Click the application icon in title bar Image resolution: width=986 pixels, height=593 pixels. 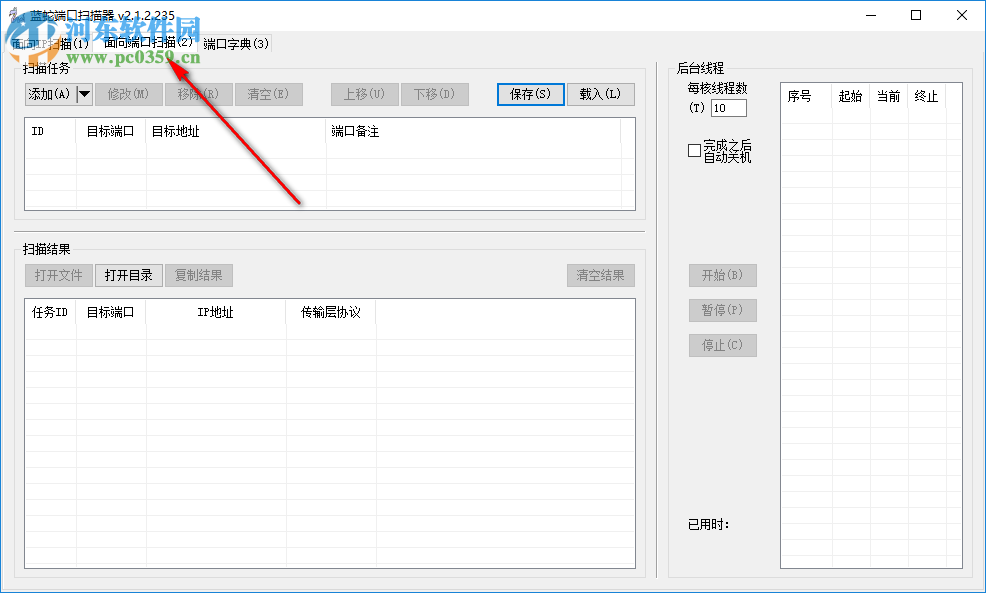tap(17, 15)
